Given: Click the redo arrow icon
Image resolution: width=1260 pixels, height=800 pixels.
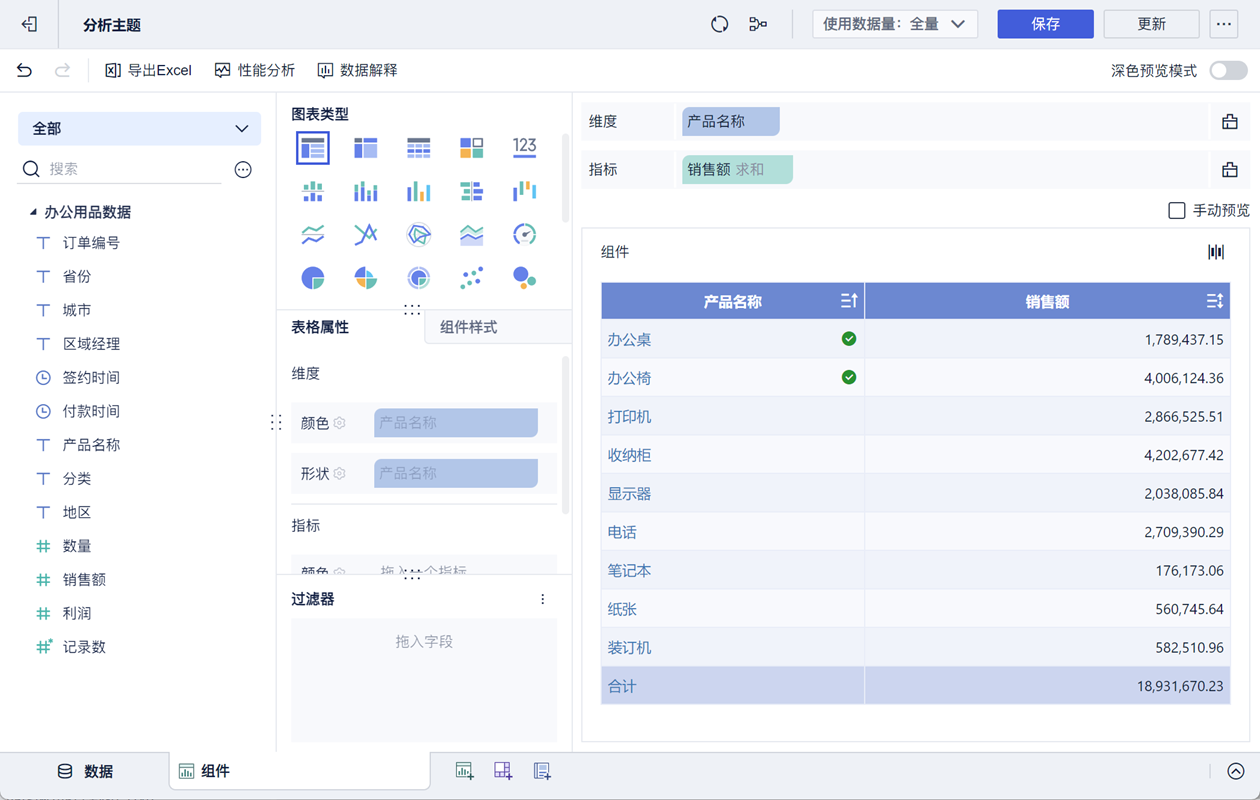Looking at the screenshot, I should (x=62, y=70).
